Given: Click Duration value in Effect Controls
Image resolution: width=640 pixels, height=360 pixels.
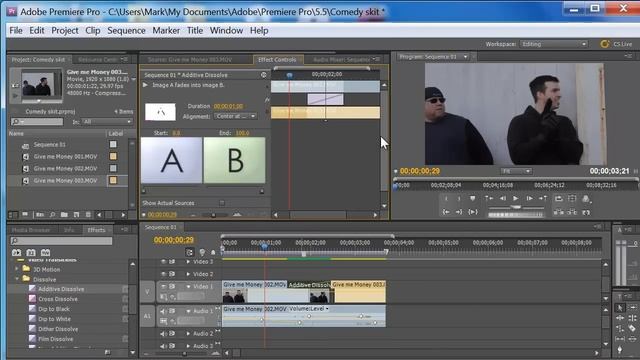Looking at the screenshot, I should 228,106.
